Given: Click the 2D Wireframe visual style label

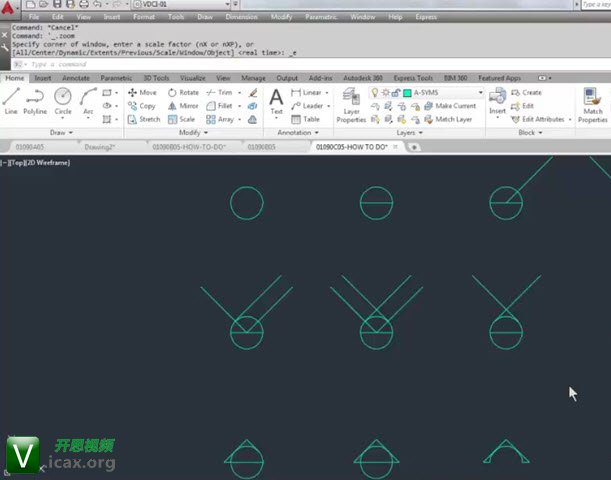Looking at the screenshot, I should point(49,162).
